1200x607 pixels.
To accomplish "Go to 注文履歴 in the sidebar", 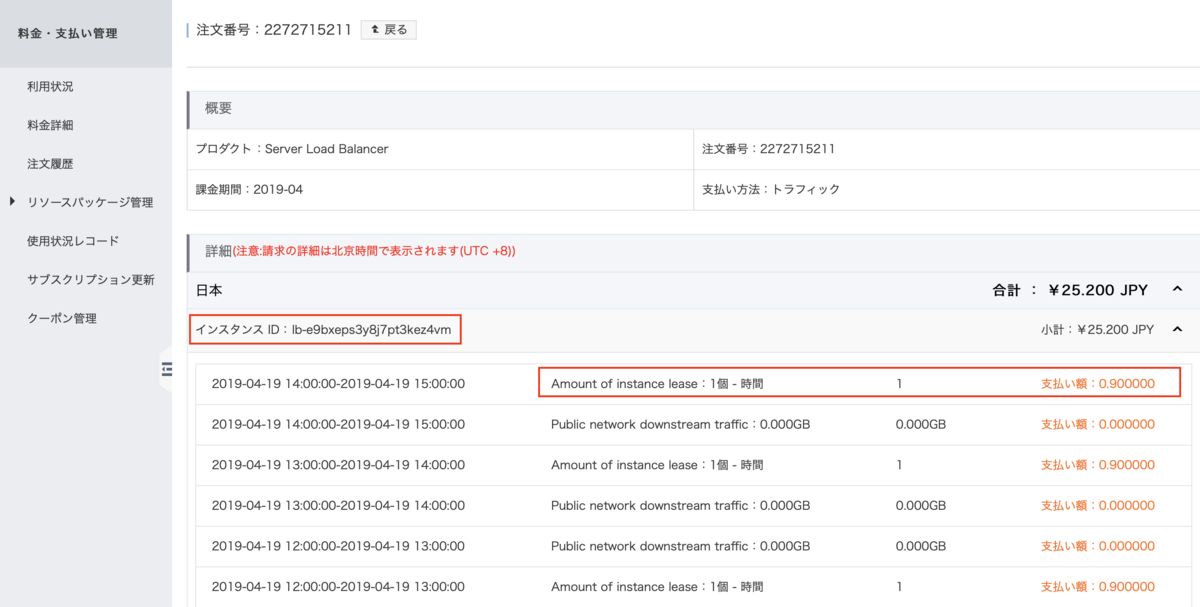I will (x=50, y=164).
